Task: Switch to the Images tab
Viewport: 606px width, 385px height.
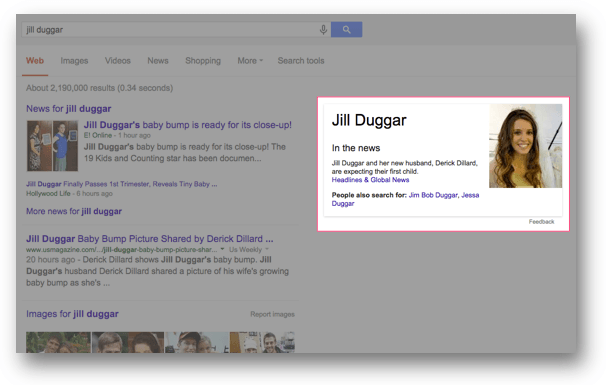Action: pos(74,61)
